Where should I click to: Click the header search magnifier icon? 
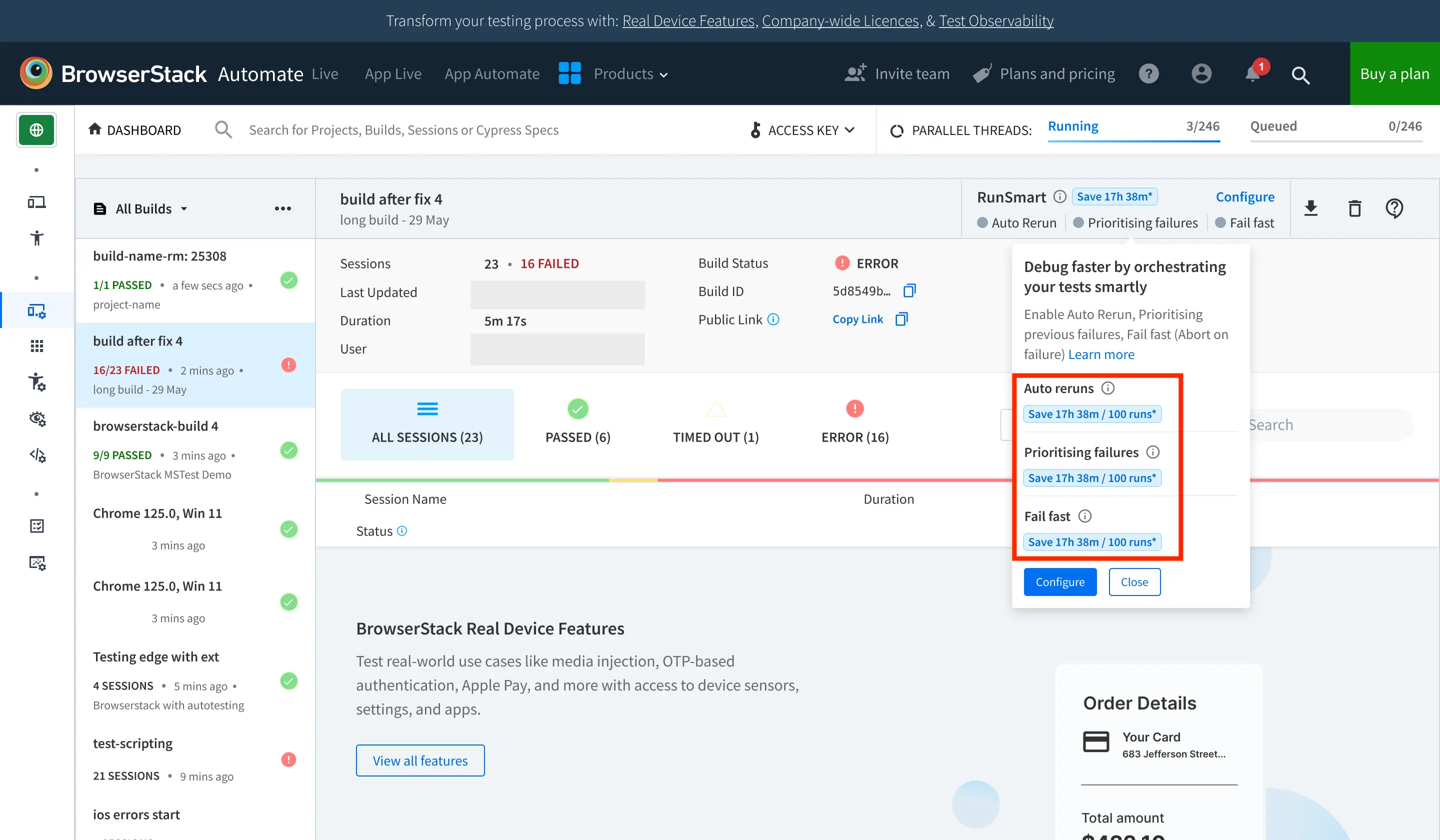(x=1300, y=75)
